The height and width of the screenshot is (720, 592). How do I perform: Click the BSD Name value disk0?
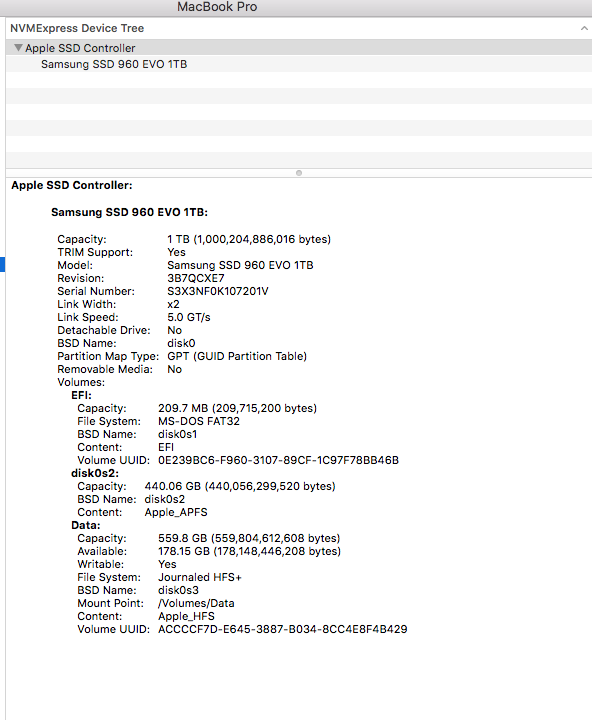coord(181,343)
